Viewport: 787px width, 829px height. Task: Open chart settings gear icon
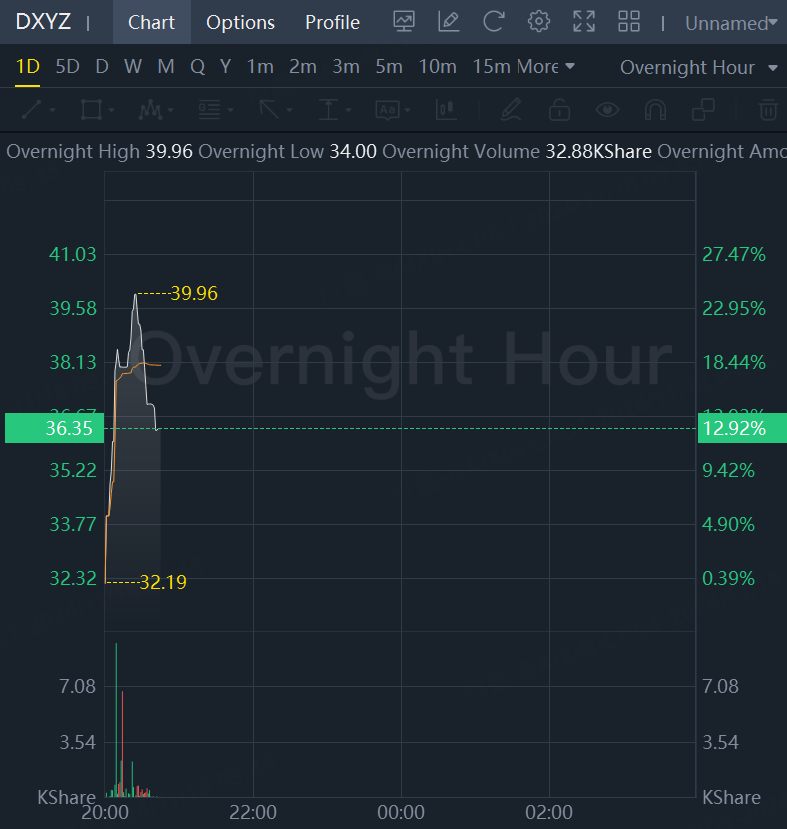pos(539,22)
